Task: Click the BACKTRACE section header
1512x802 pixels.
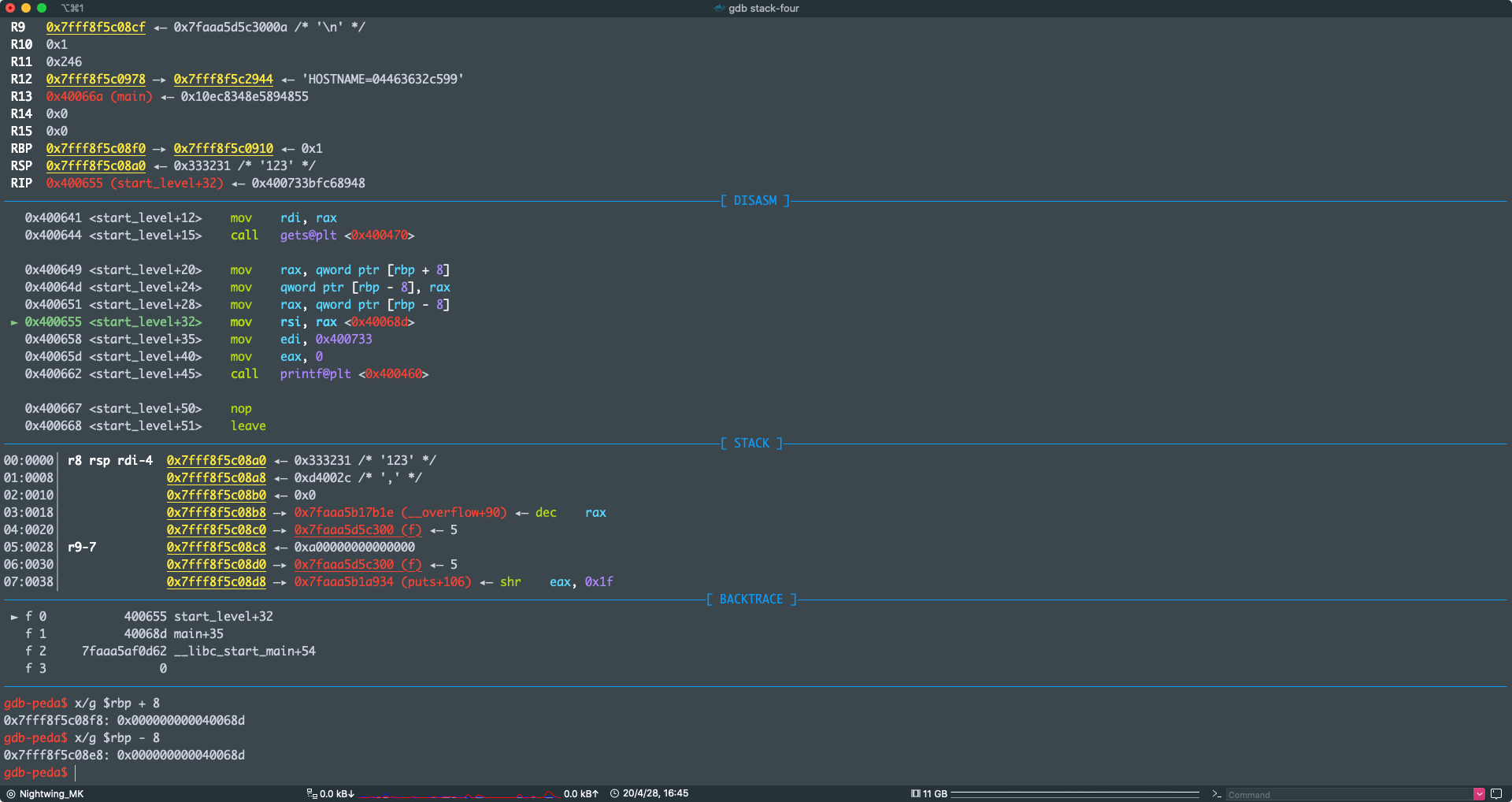Action: [751, 600]
